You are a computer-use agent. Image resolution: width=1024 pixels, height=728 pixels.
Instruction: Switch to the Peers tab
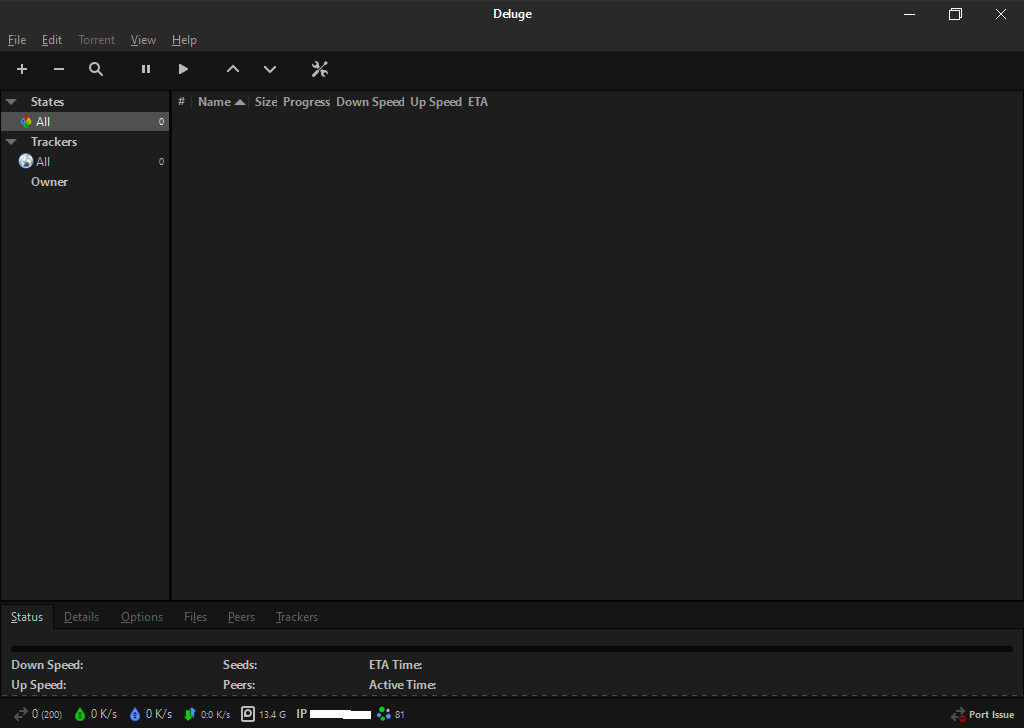point(241,617)
